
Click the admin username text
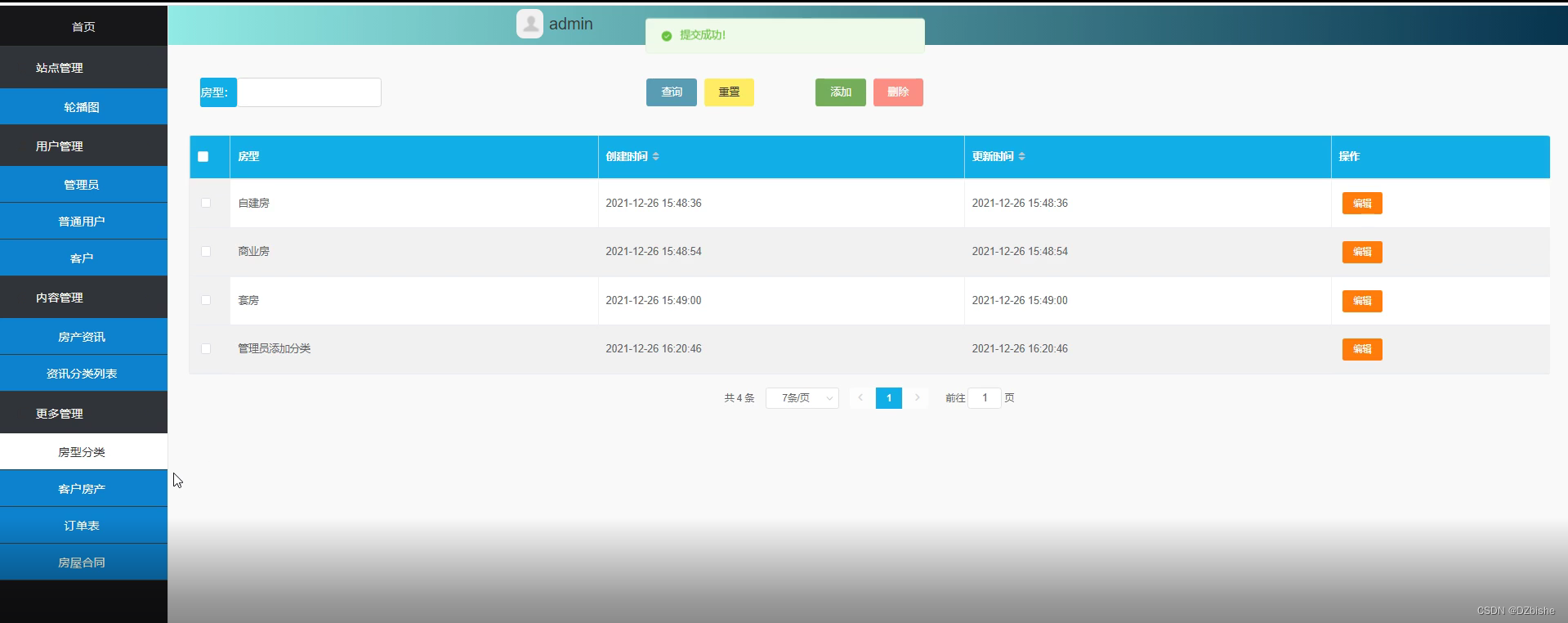(x=571, y=24)
